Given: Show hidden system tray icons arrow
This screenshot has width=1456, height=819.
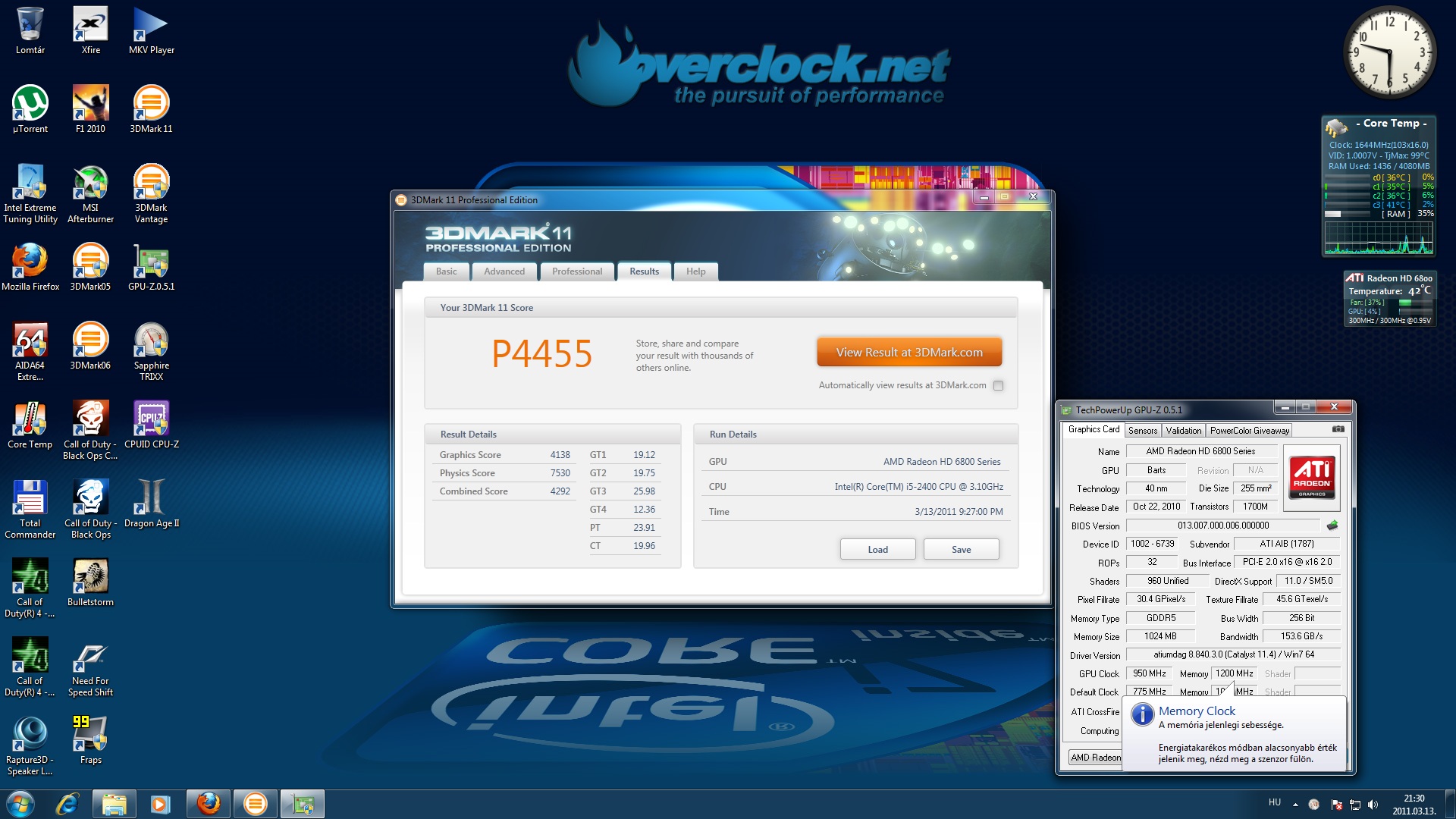Looking at the screenshot, I should point(1295,804).
